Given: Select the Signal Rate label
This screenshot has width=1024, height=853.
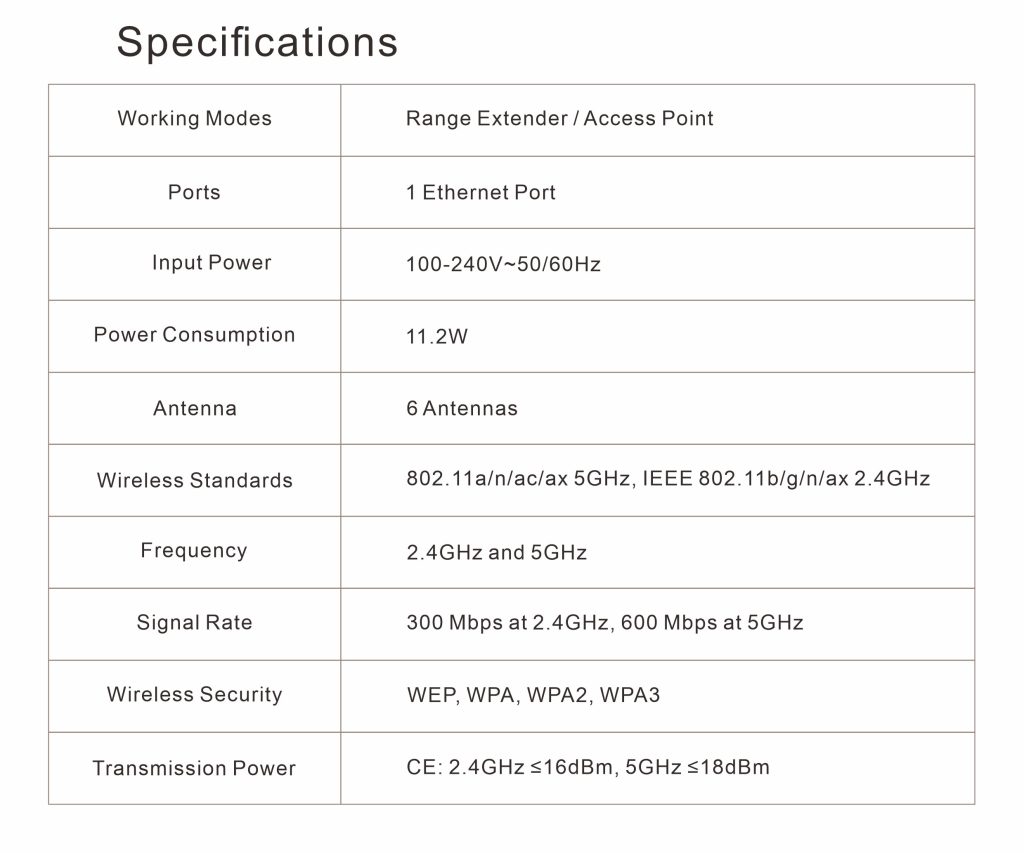Looking at the screenshot, I should [195, 622].
